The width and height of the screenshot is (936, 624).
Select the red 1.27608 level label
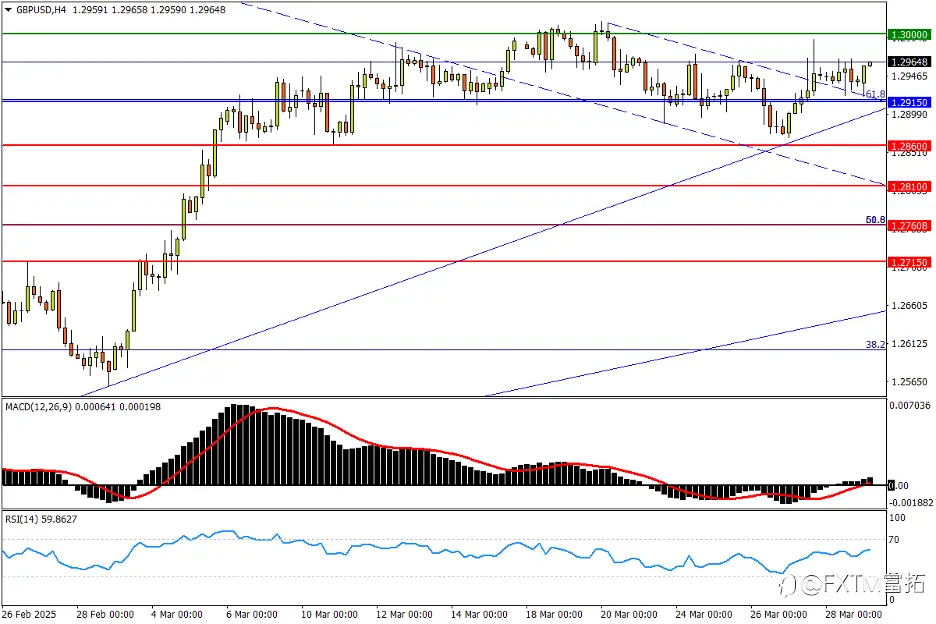coord(909,226)
